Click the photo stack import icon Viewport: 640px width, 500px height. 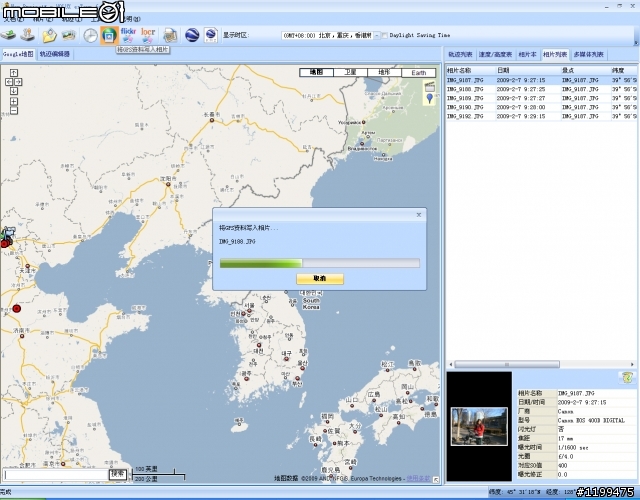pyautogui.click(x=69, y=36)
